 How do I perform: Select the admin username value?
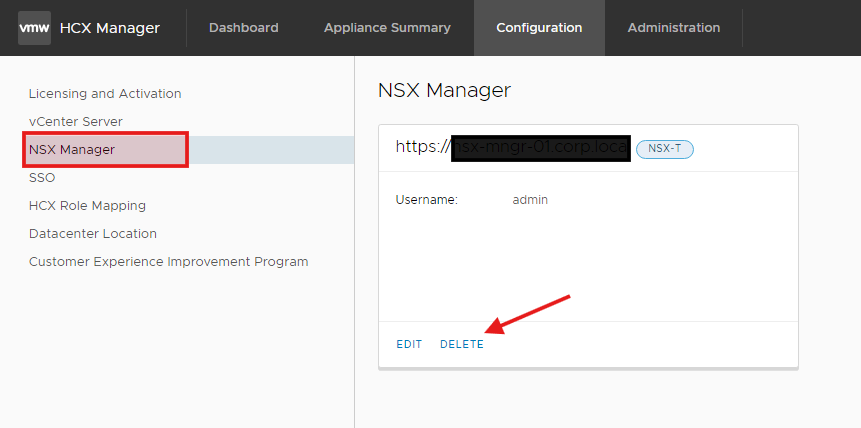pyautogui.click(x=530, y=200)
